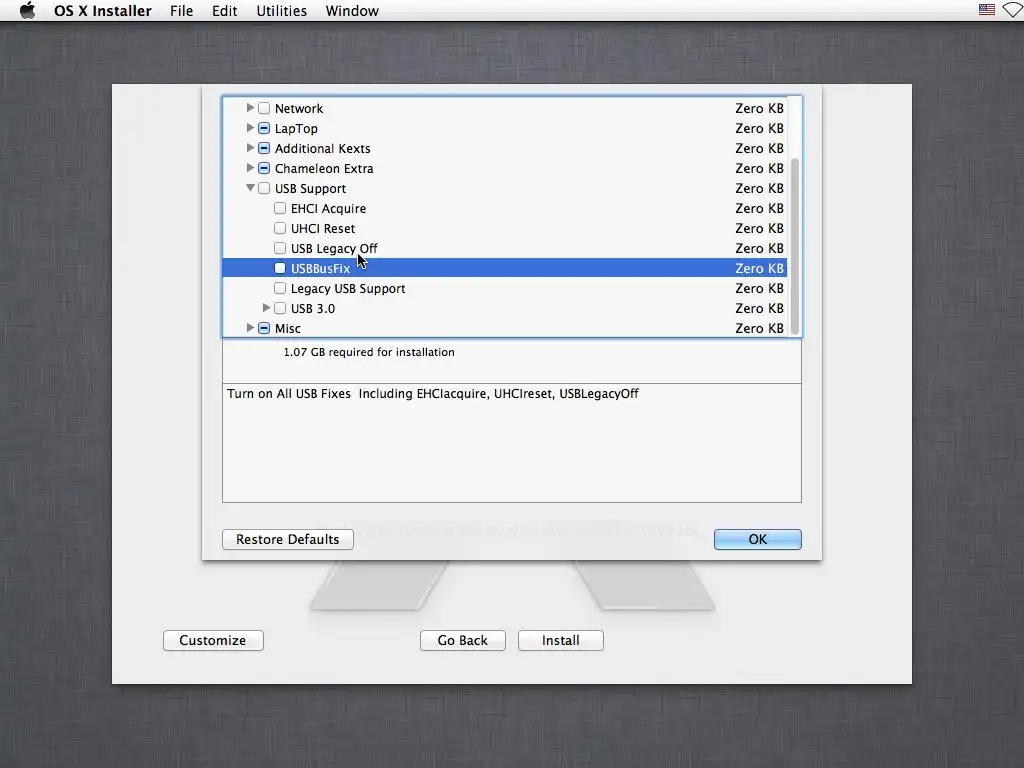This screenshot has height=768, width=1024.
Task: Click the 'Turn on All USB Fixes' description text
Action: coord(432,394)
